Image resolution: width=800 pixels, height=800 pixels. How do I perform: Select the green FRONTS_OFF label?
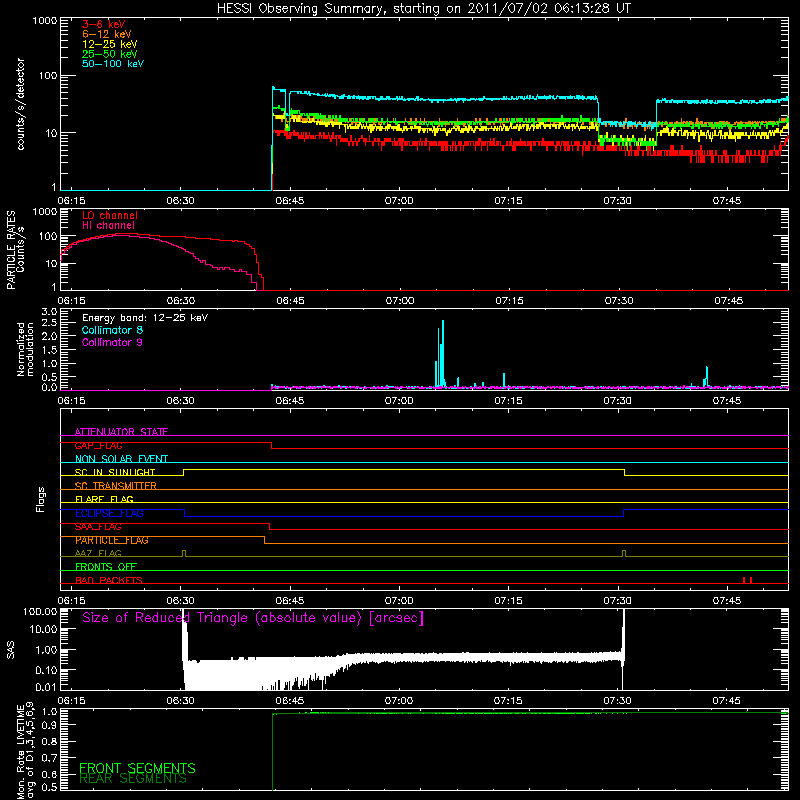106,567
